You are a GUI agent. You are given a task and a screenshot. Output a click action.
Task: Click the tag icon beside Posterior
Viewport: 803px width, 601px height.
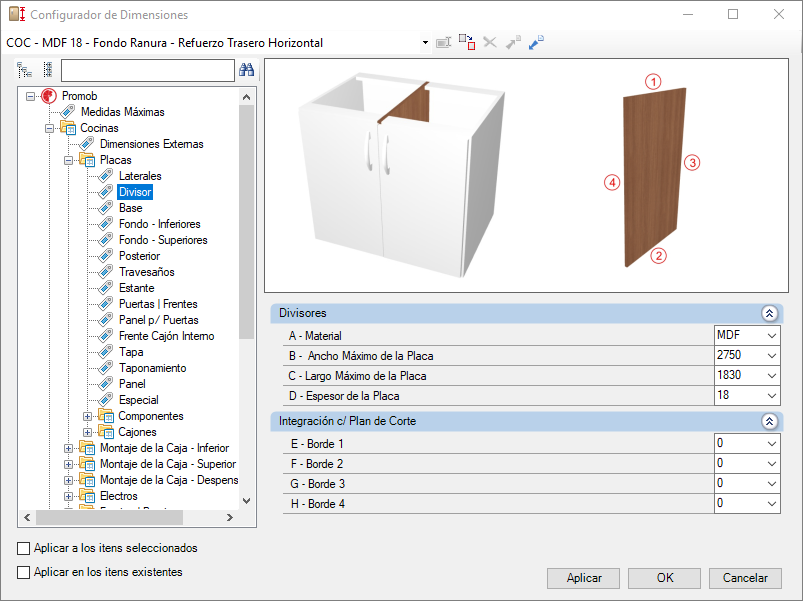pyautogui.click(x=106, y=255)
